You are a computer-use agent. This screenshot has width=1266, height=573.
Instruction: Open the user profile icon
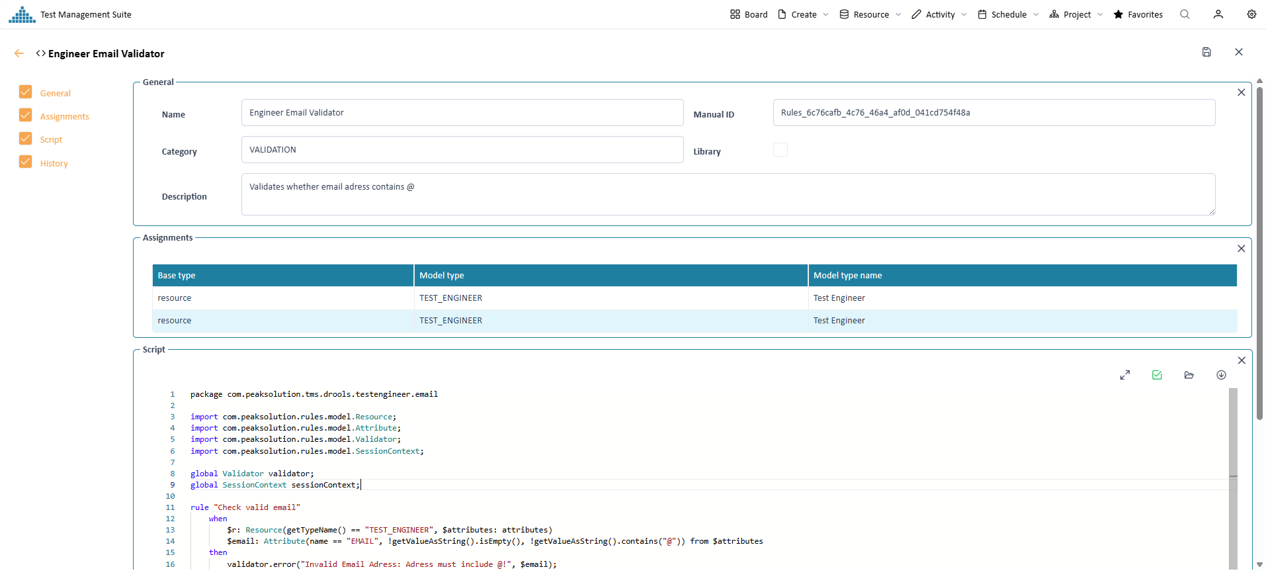click(x=1218, y=14)
